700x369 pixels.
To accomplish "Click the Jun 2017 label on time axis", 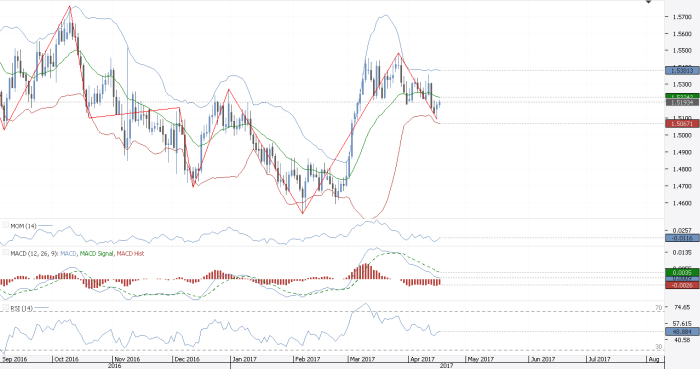I will (x=542, y=359).
